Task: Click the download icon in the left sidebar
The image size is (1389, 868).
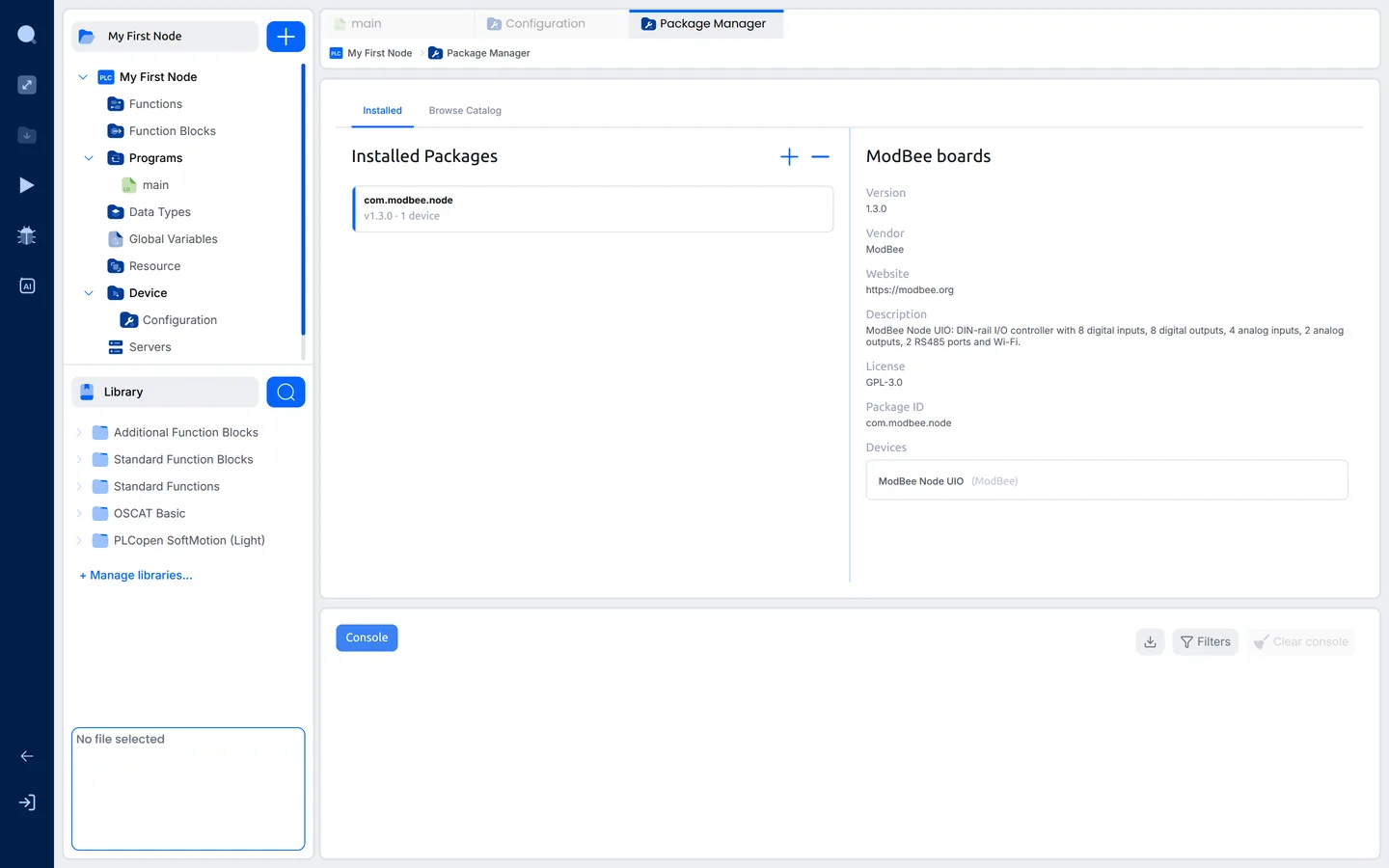Action: tap(27, 135)
